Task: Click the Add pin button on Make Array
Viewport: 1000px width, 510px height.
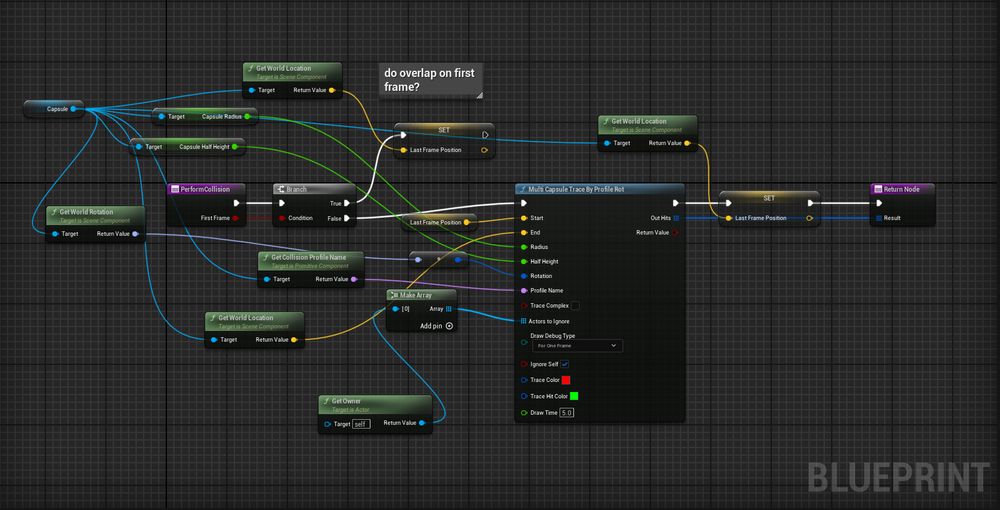Action: pyautogui.click(x=436, y=326)
